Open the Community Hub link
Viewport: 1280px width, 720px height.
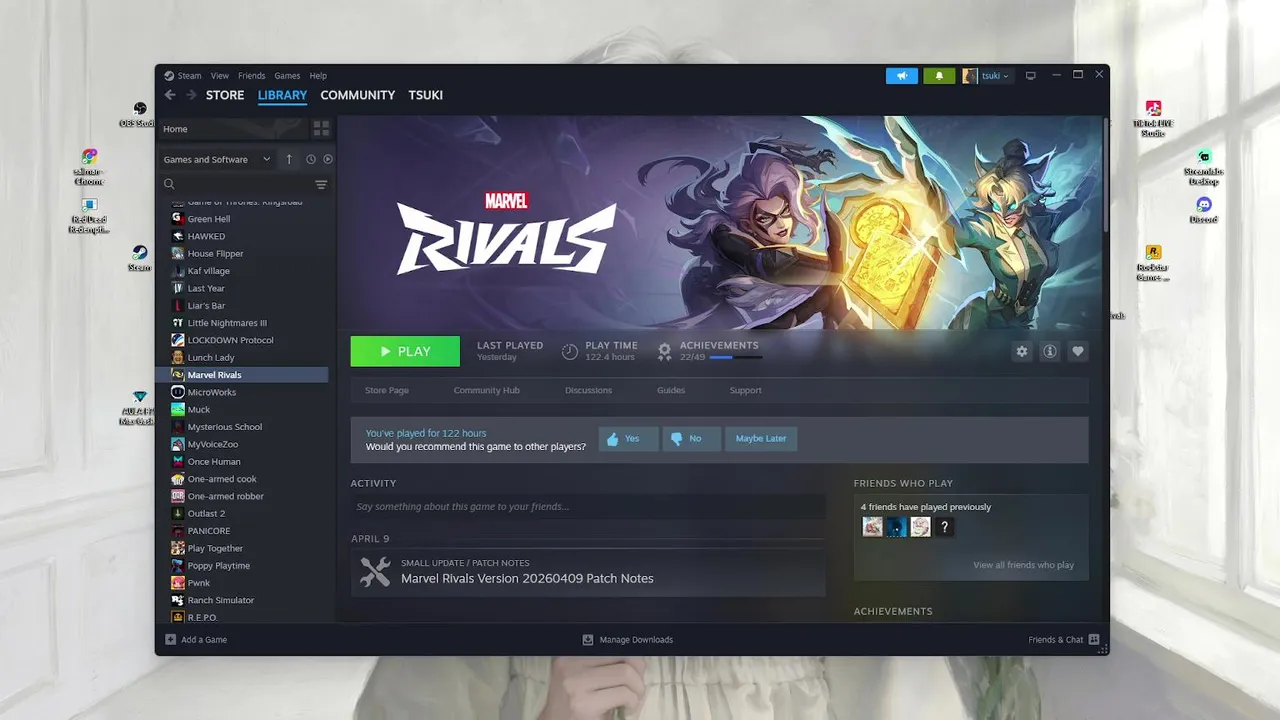(487, 390)
